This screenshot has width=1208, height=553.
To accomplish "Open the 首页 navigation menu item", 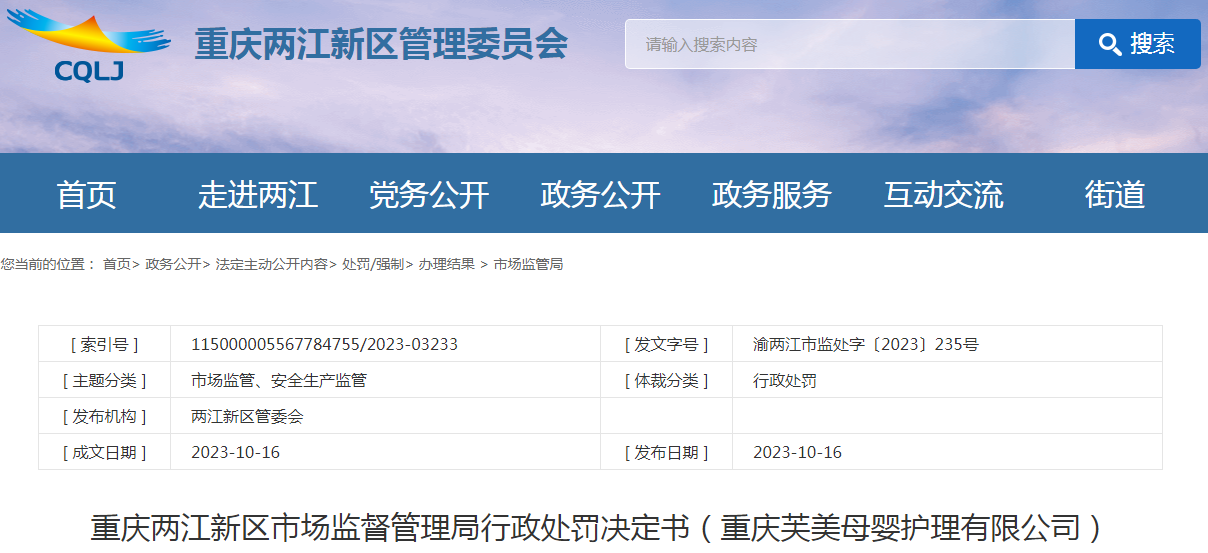I will pyautogui.click(x=86, y=194).
